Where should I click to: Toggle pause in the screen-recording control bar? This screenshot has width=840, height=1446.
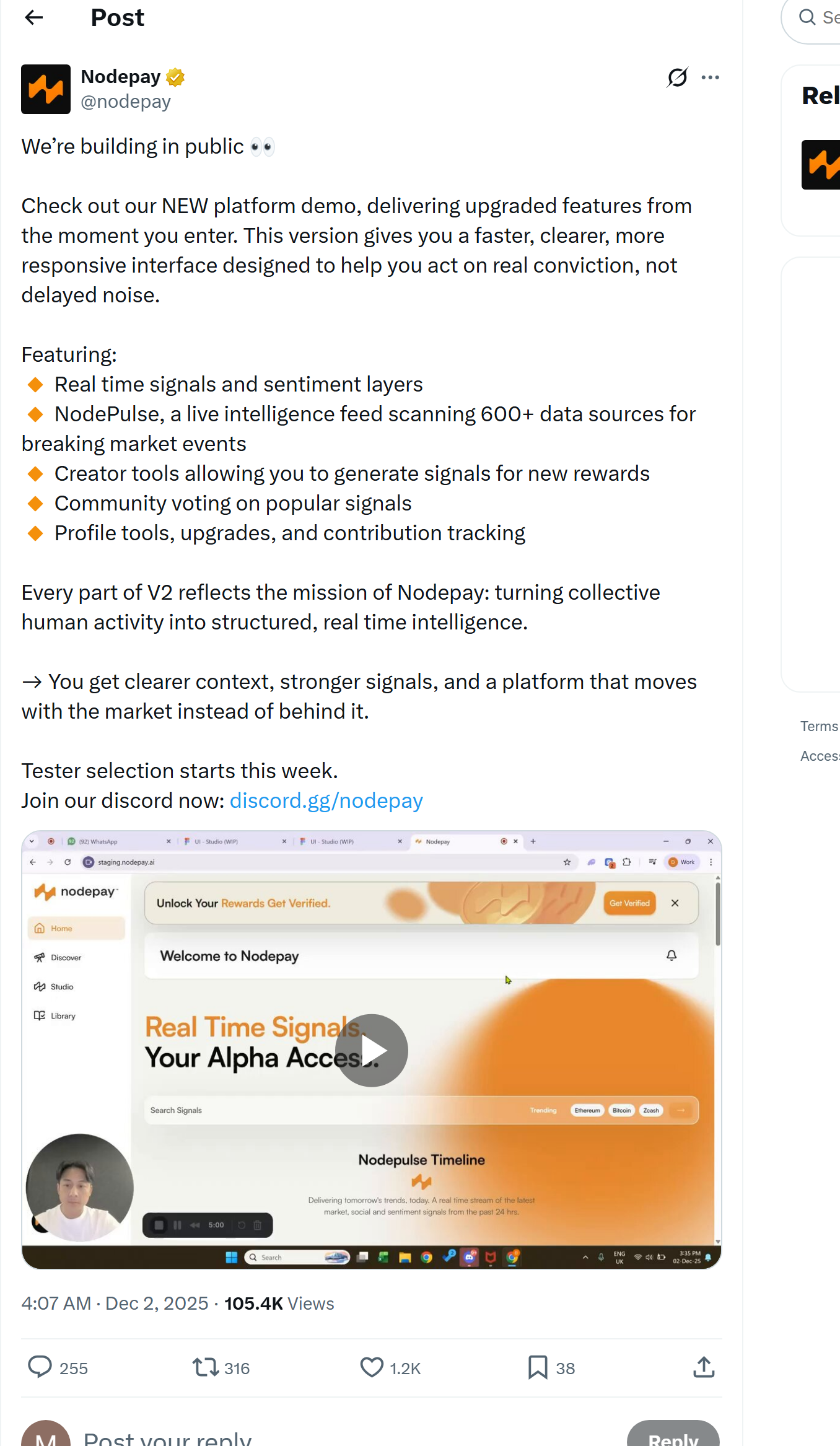(x=178, y=1225)
